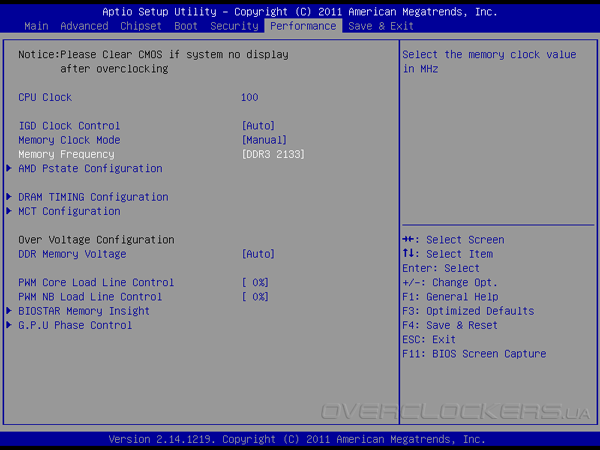Click the F3: Optimized Defaults hint
Image resolution: width=600 pixels, height=450 pixels.
click(468, 311)
